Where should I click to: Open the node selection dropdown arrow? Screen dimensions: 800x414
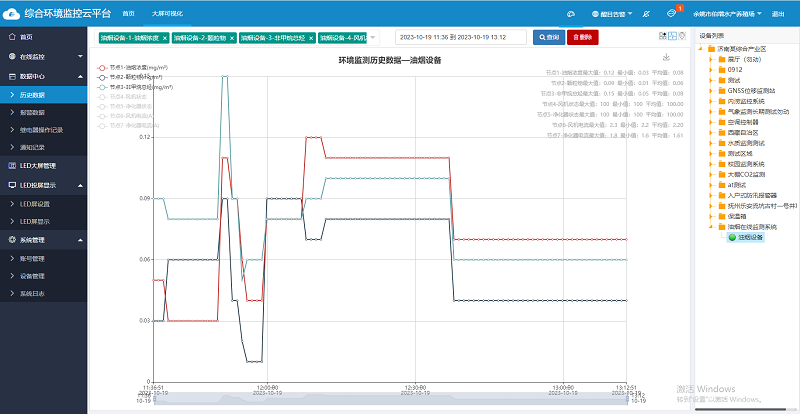pos(372,37)
